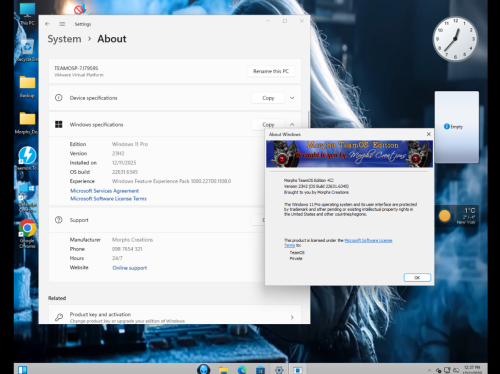Expand the Device specifications section

(x=292, y=98)
